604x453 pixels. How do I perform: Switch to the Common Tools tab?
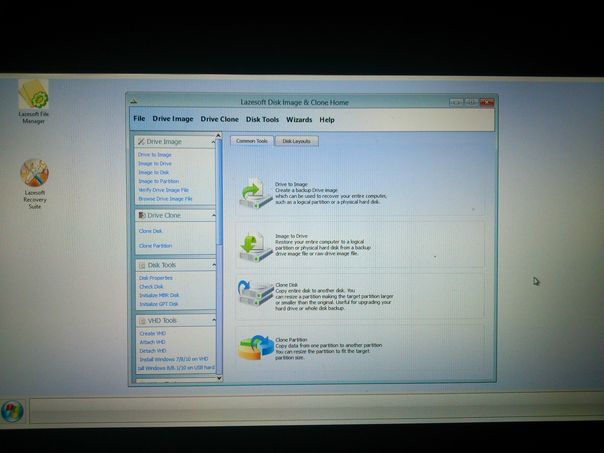252,141
